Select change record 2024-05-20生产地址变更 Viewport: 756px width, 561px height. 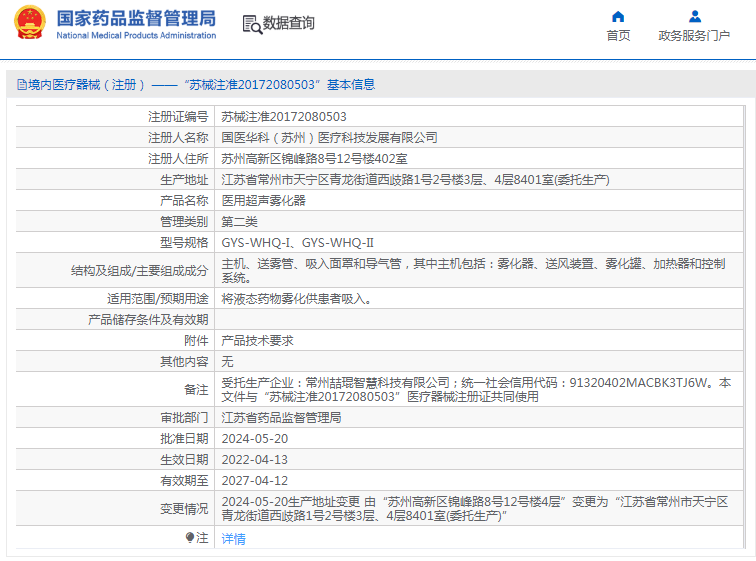tap(474, 508)
